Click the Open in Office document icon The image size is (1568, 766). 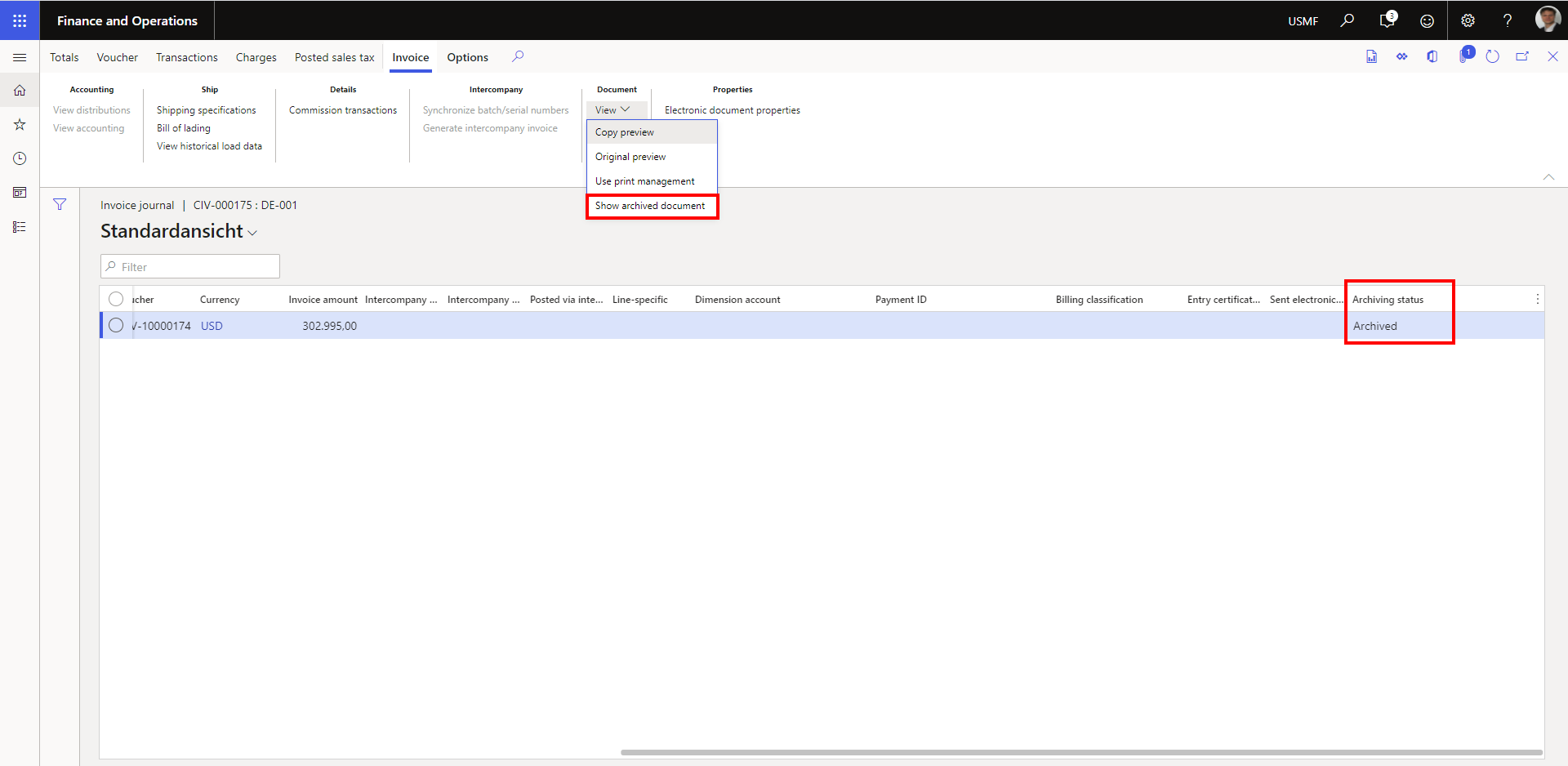point(1371,56)
